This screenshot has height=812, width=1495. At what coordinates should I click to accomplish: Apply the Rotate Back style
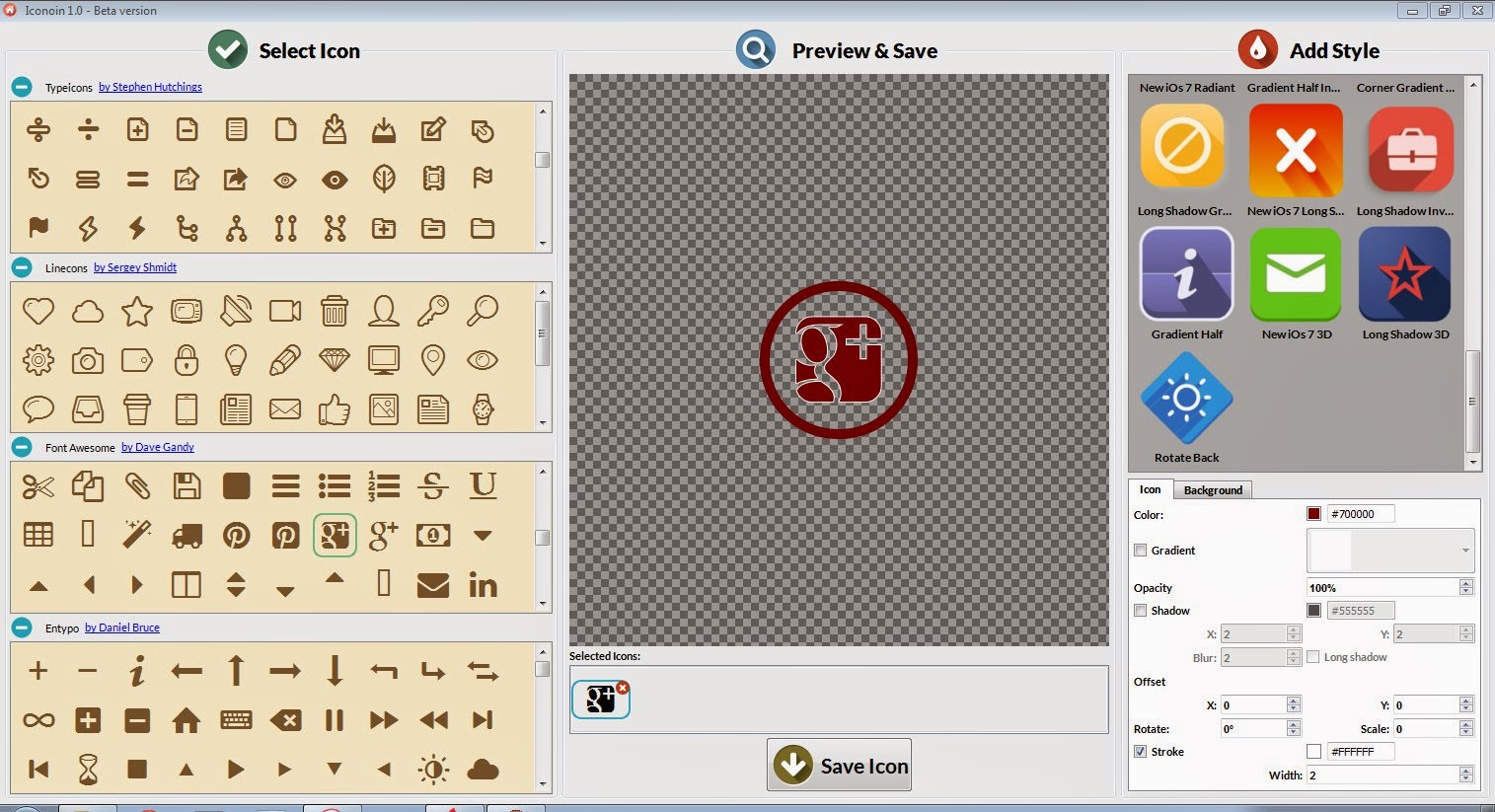1187,399
